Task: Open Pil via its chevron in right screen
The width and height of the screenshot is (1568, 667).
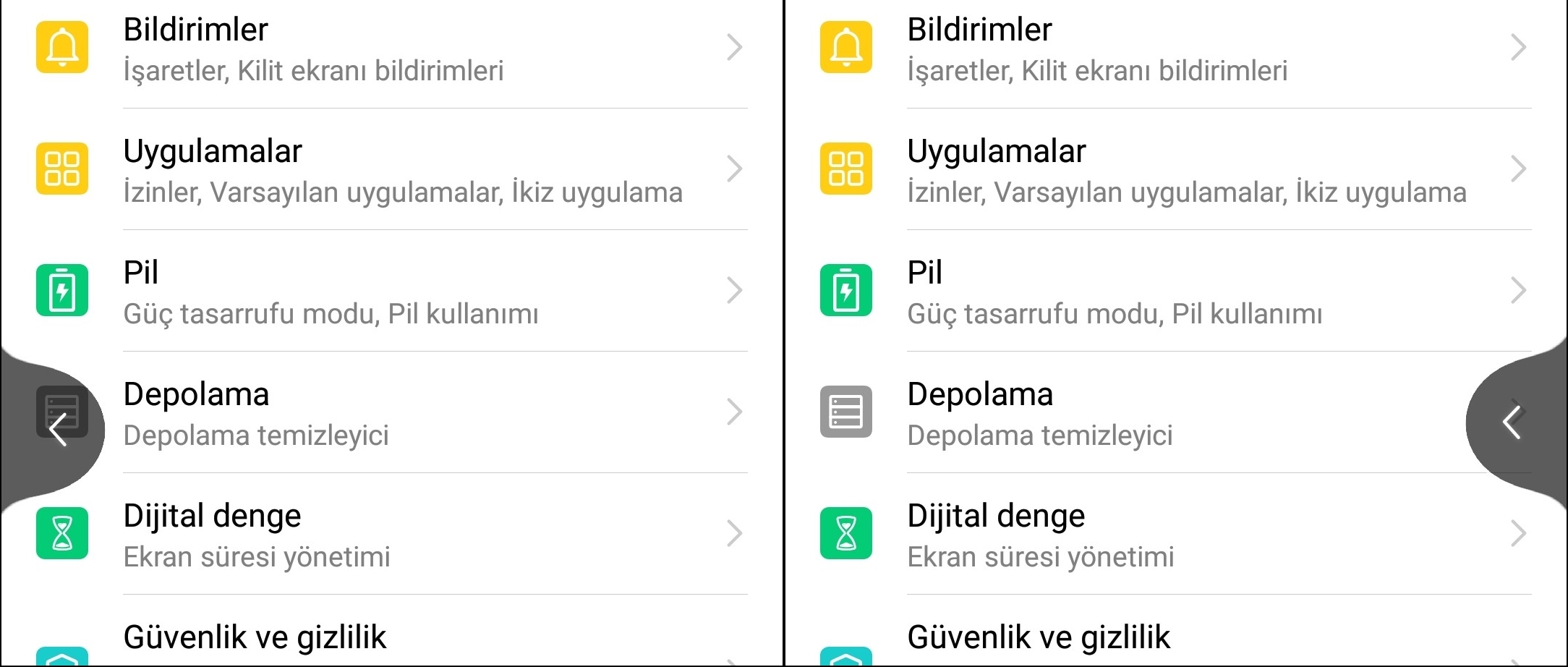Action: [1519, 291]
